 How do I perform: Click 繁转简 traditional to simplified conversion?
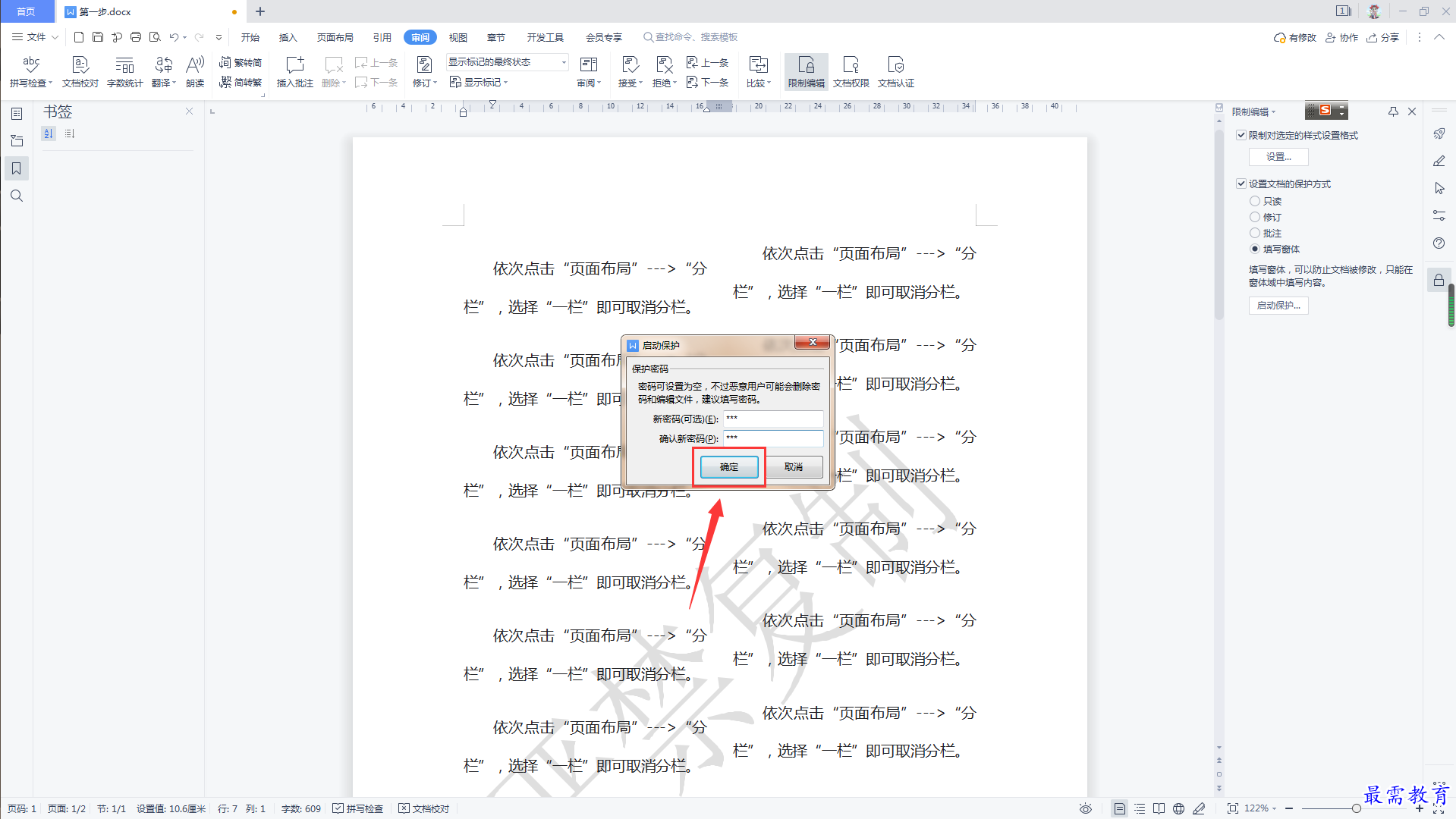[x=241, y=62]
